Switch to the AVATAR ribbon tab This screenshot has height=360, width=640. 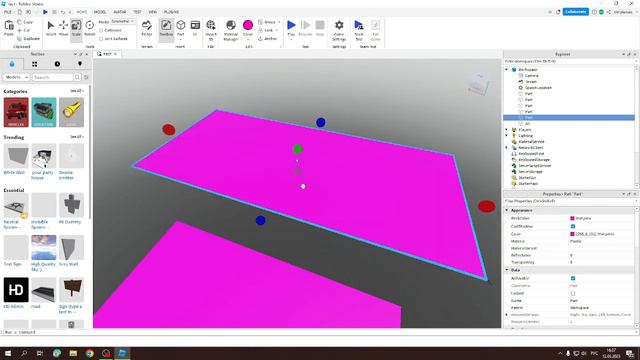[x=120, y=12]
